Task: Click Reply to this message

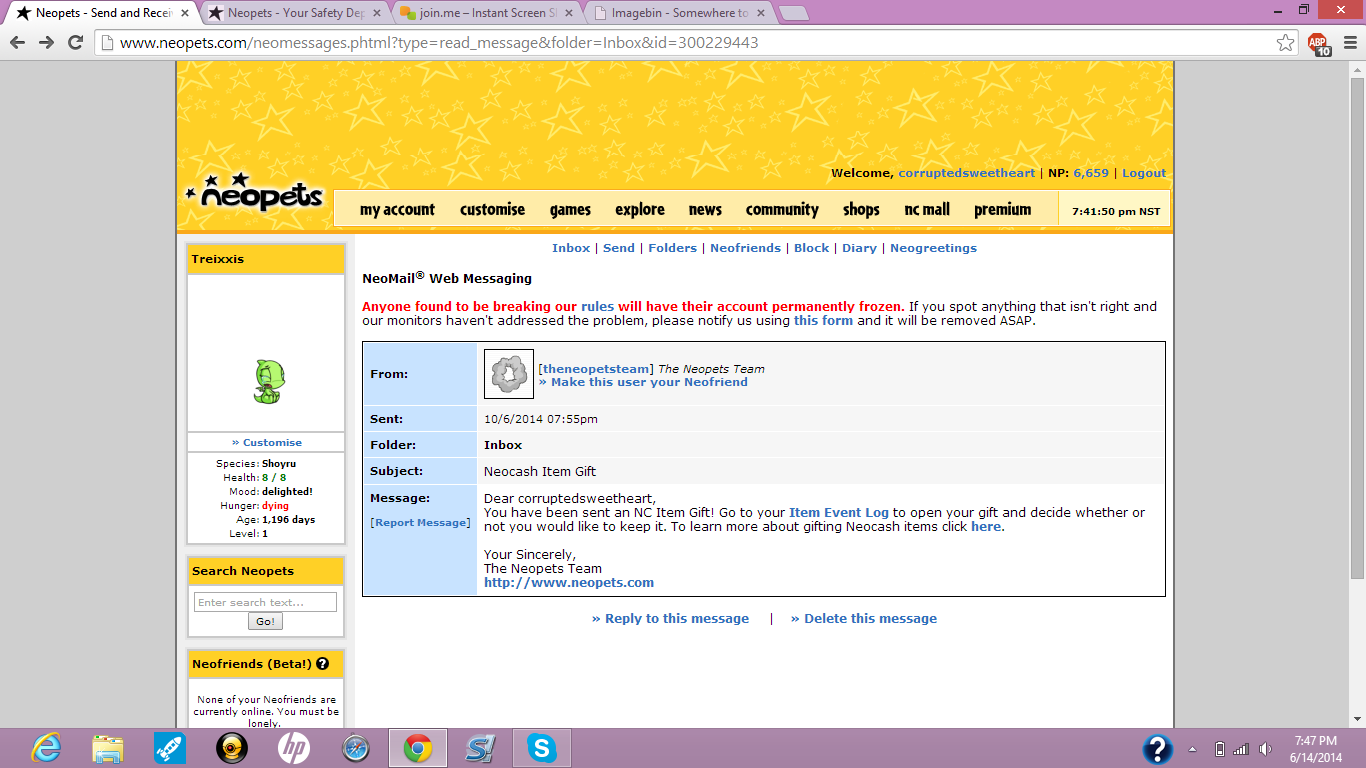Action: 670,619
